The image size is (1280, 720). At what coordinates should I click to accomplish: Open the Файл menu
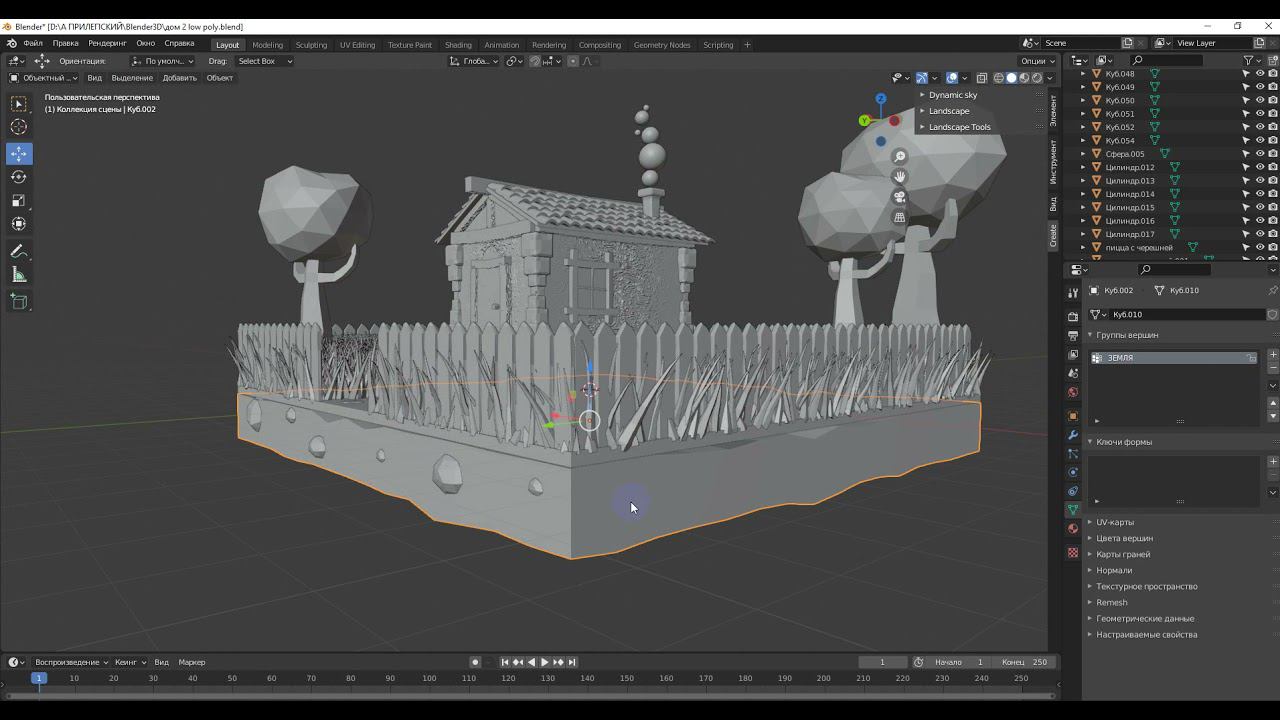tap(33, 44)
